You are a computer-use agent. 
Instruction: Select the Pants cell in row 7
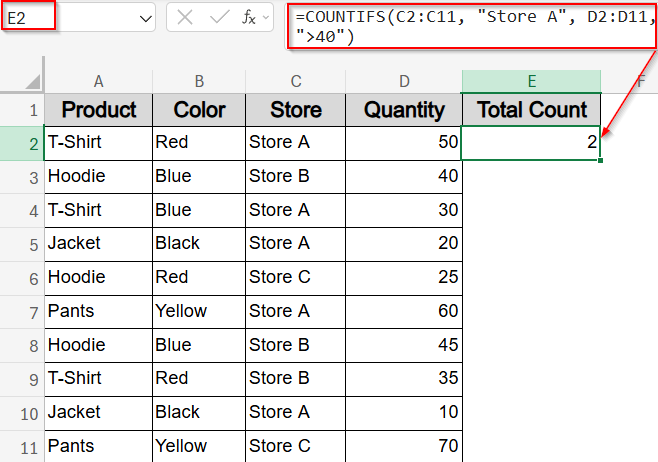99,312
